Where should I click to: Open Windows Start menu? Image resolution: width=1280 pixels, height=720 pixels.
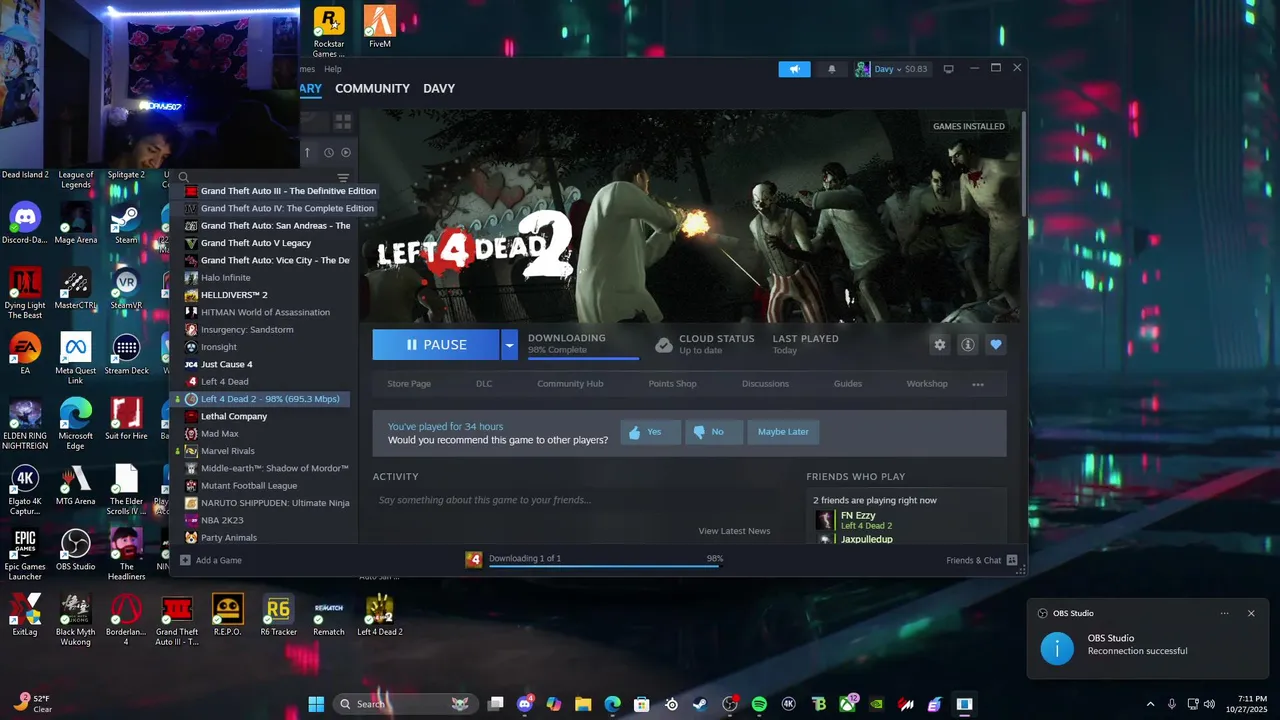316,704
